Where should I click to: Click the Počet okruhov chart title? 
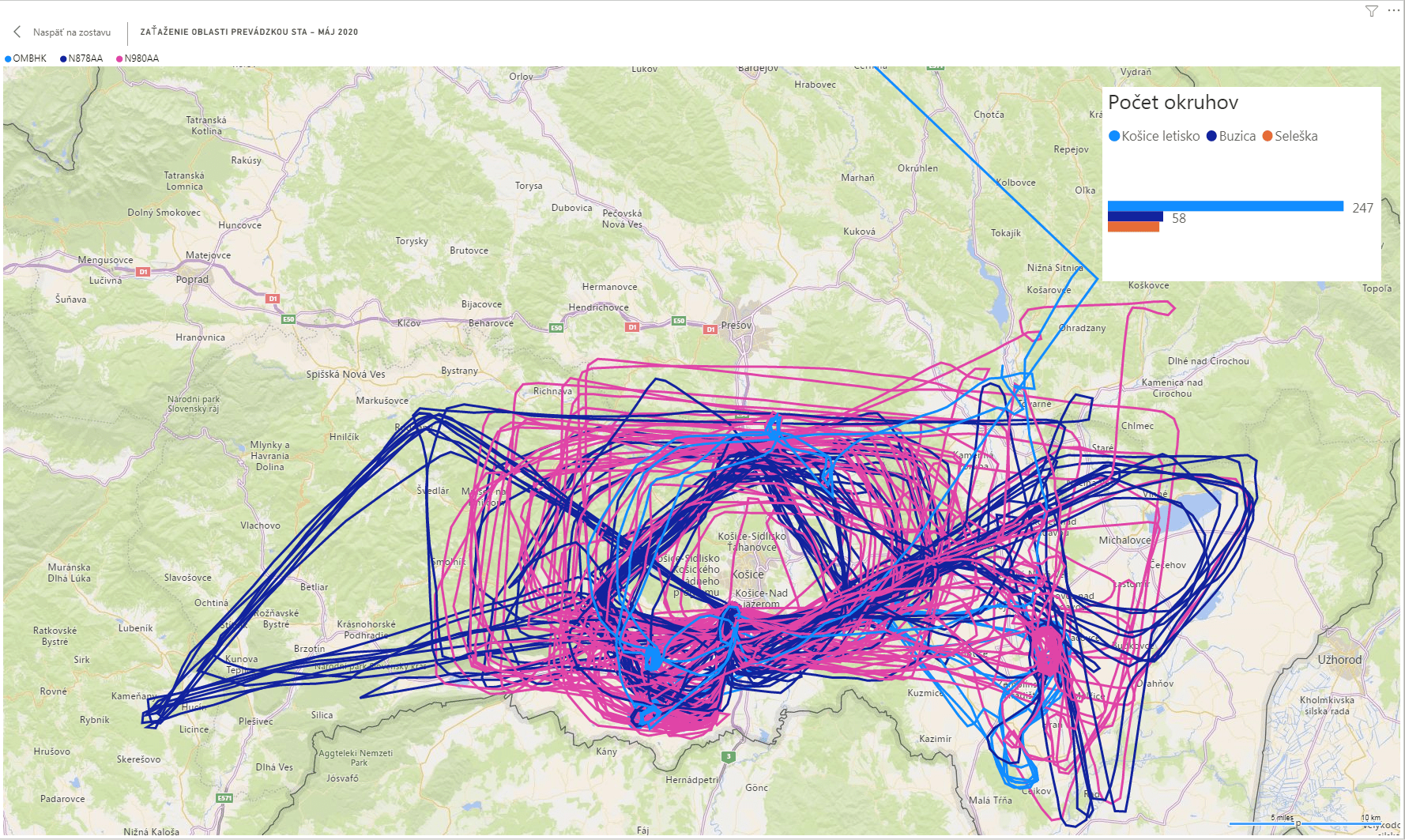click(1173, 102)
